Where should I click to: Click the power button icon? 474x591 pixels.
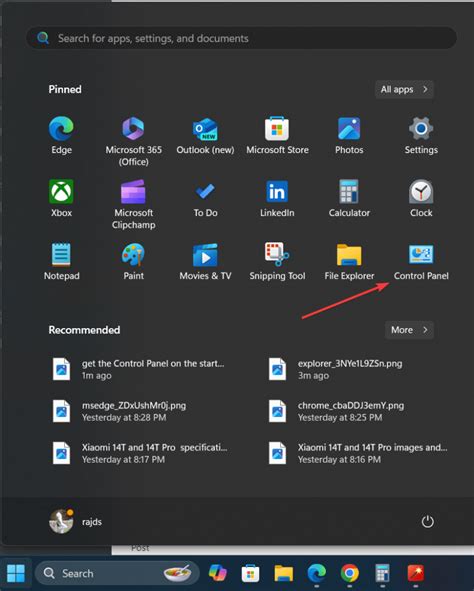(427, 522)
